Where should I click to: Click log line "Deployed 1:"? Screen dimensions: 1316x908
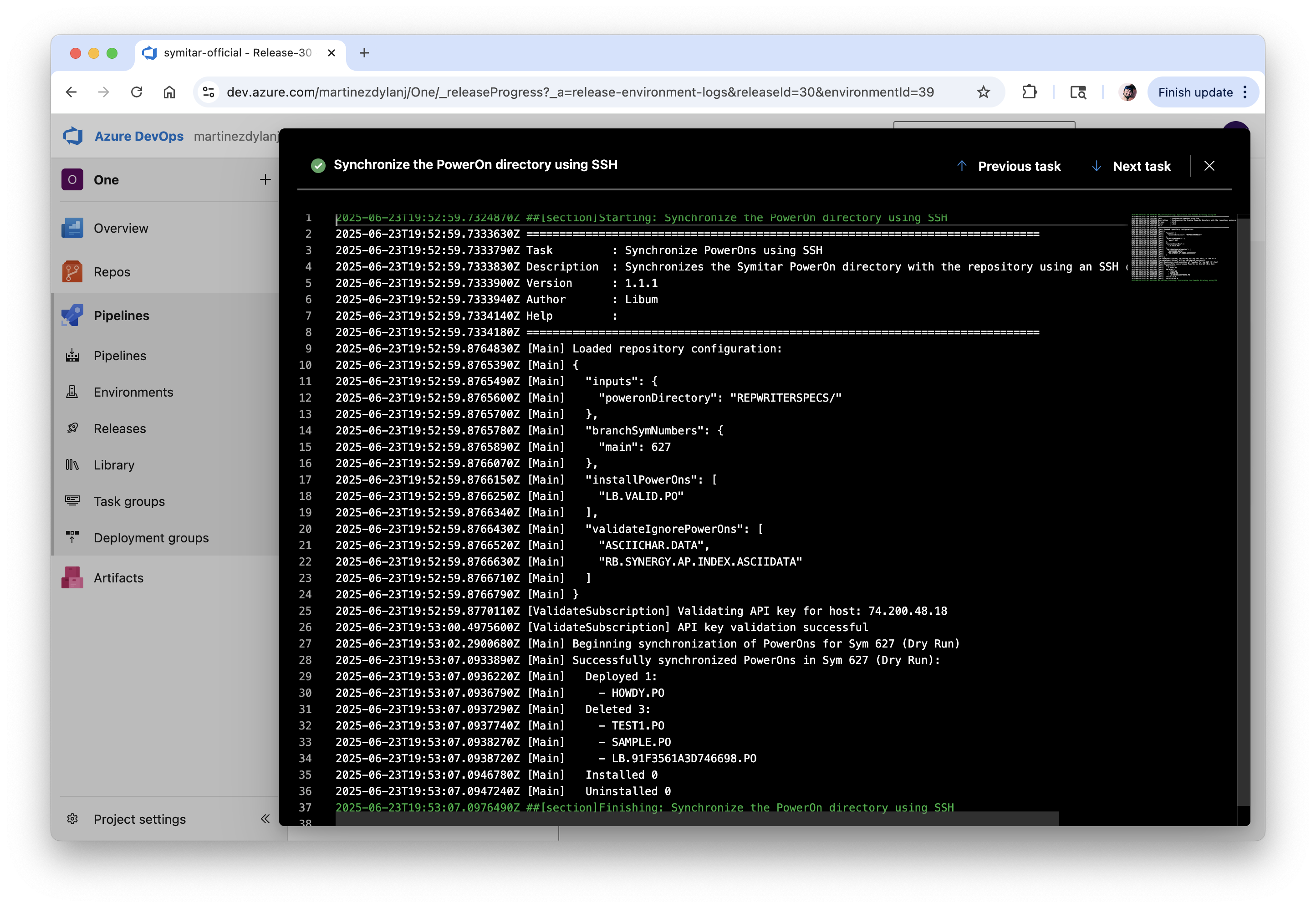pos(496,677)
